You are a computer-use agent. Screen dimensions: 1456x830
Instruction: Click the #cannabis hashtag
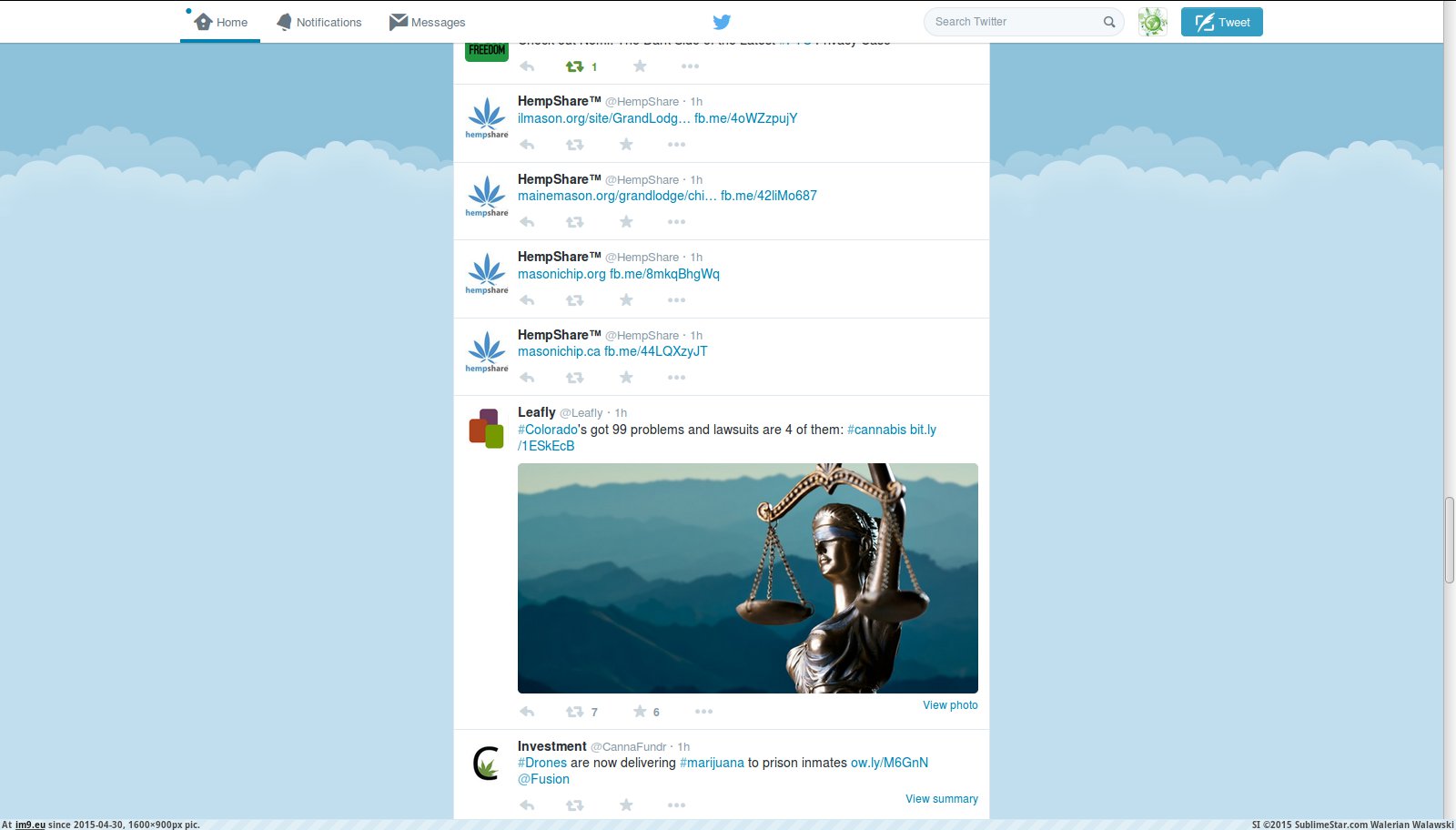click(876, 430)
